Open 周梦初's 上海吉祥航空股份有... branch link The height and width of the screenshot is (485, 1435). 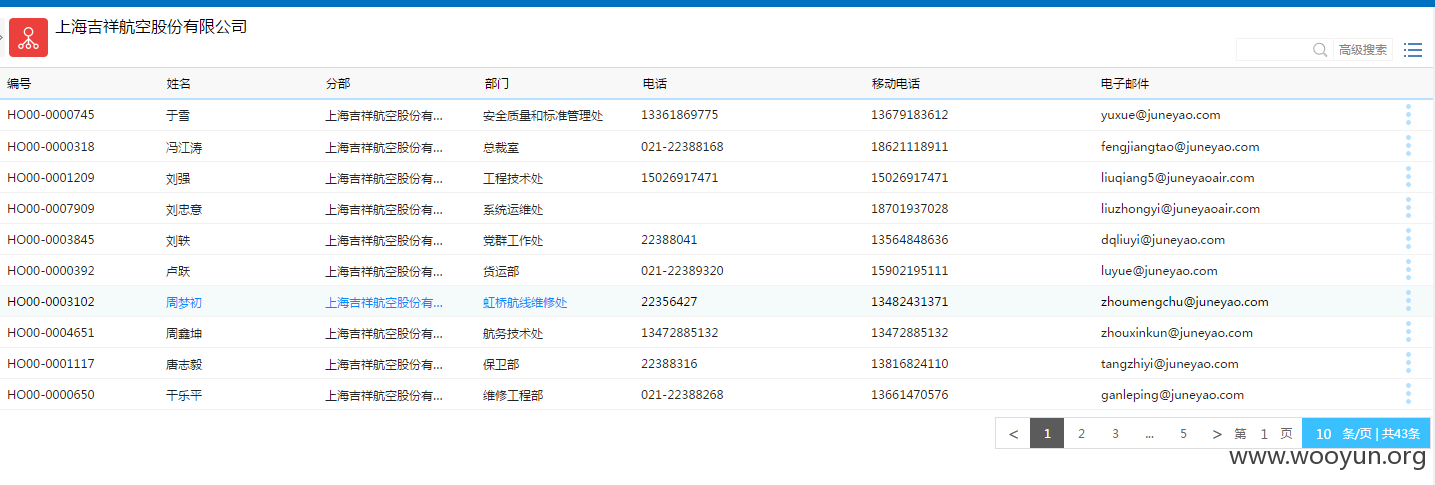pos(384,302)
